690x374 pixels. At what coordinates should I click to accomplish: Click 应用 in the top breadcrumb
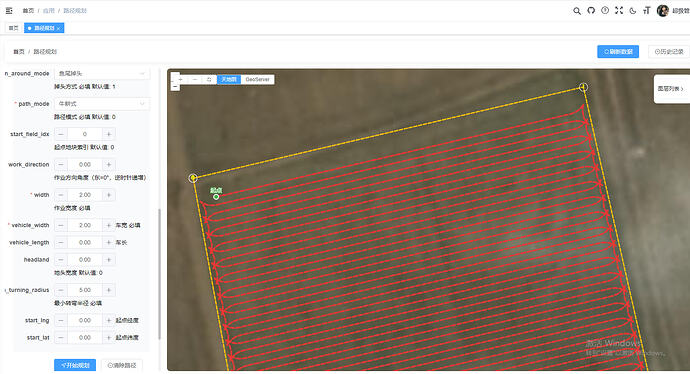[x=48, y=11]
